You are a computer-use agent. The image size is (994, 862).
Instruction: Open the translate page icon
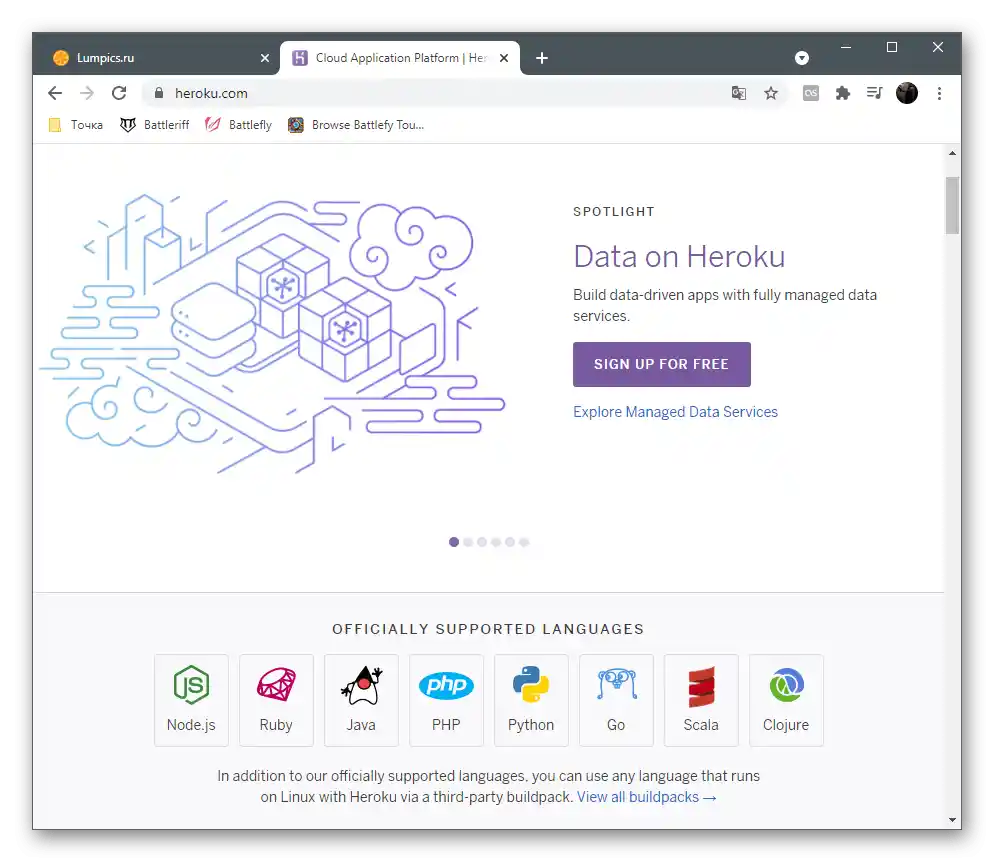click(x=739, y=94)
